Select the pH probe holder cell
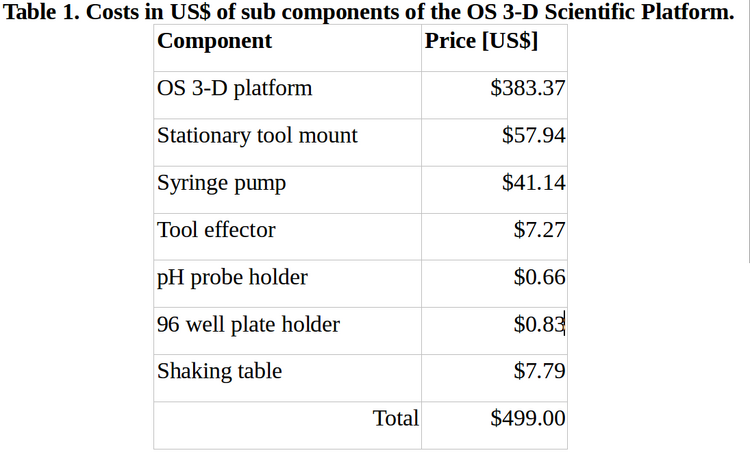This screenshot has height=468, width=750. (287, 284)
